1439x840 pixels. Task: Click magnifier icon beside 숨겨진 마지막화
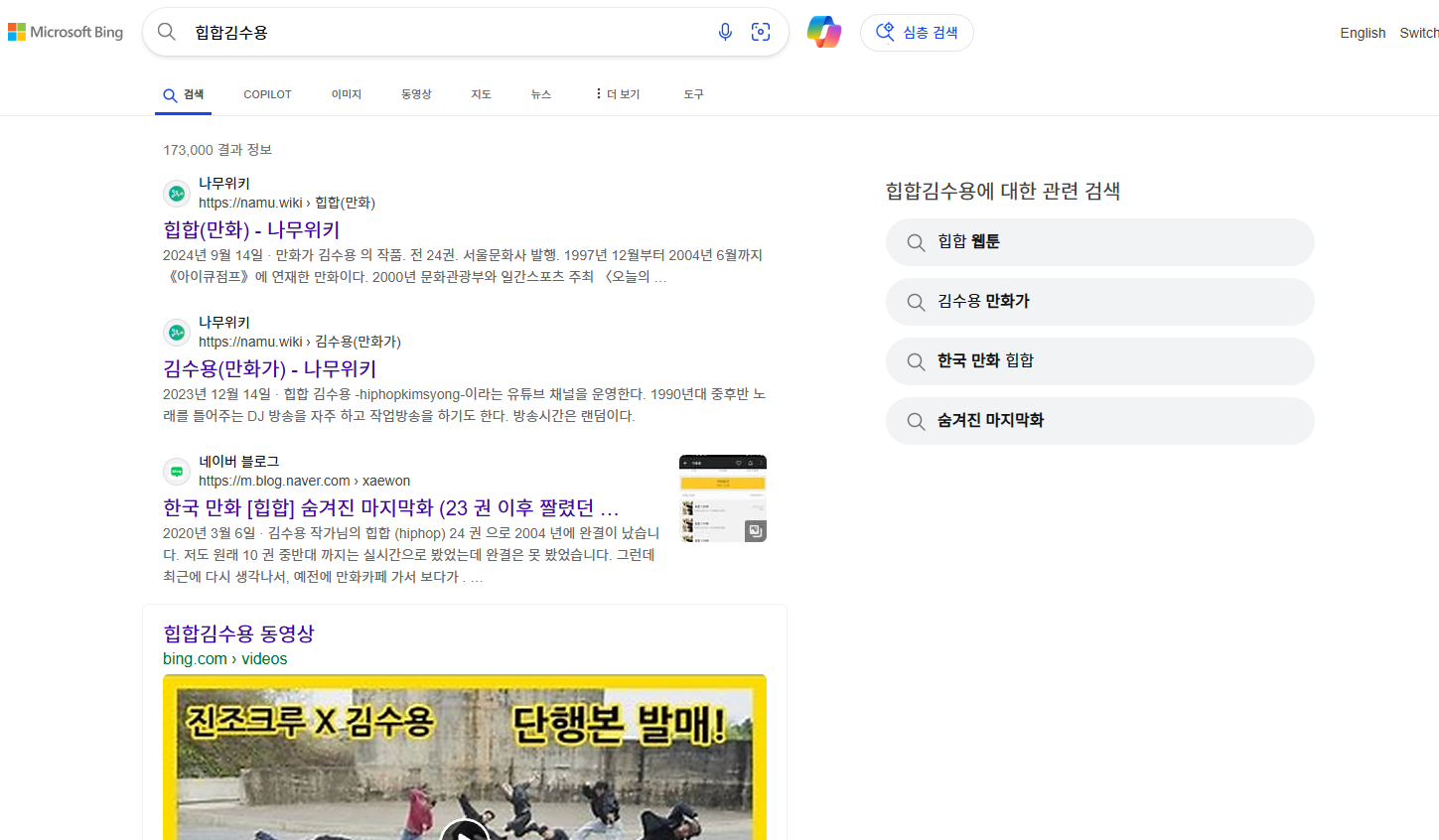pyautogui.click(x=916, y=421)
